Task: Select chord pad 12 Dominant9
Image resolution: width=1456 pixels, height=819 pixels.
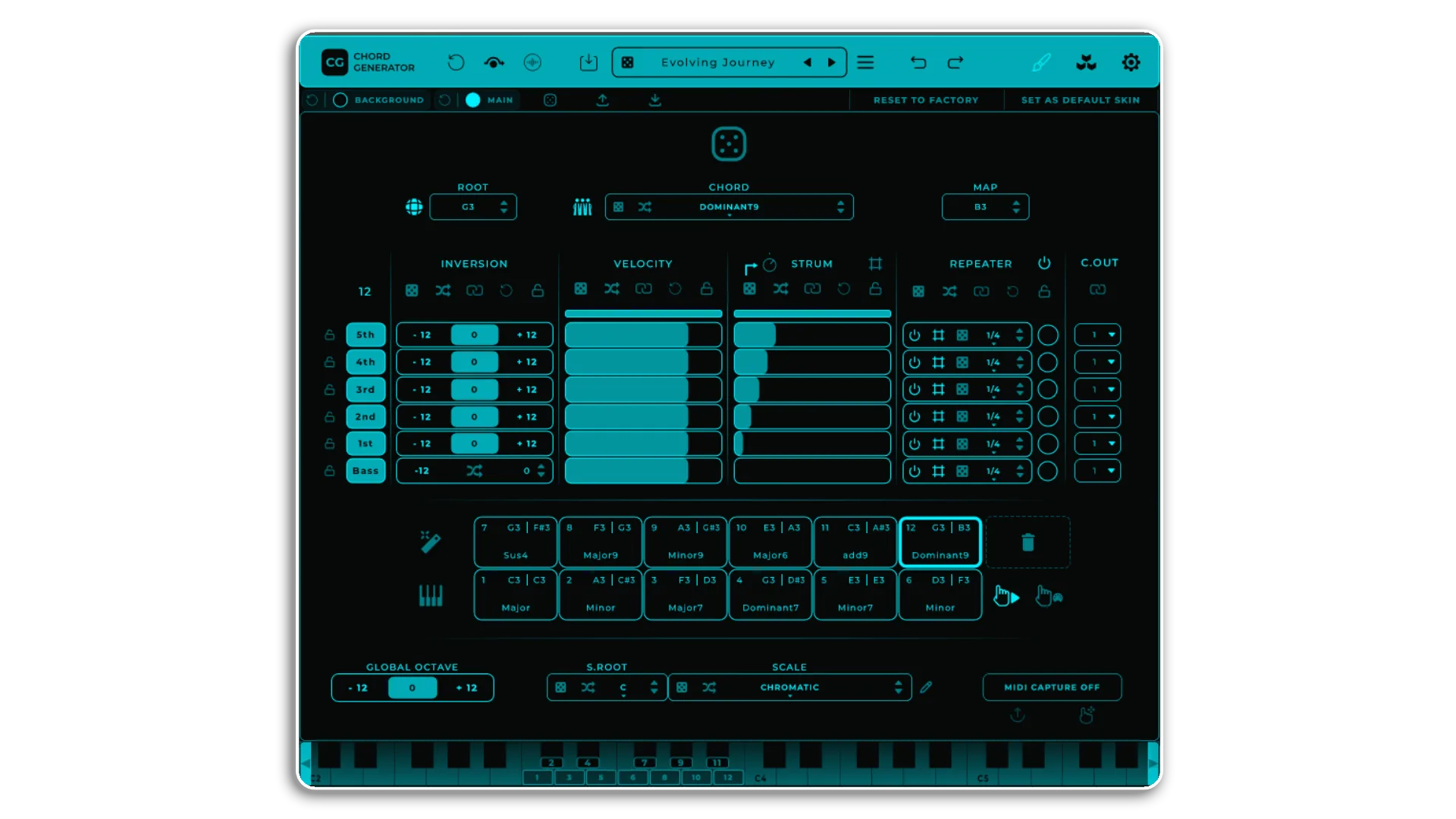Action: 940,542
